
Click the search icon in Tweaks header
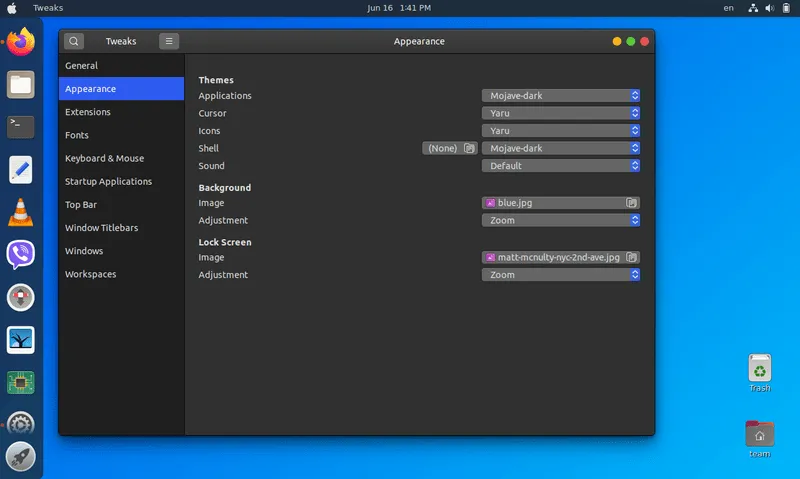pos(74,41)
